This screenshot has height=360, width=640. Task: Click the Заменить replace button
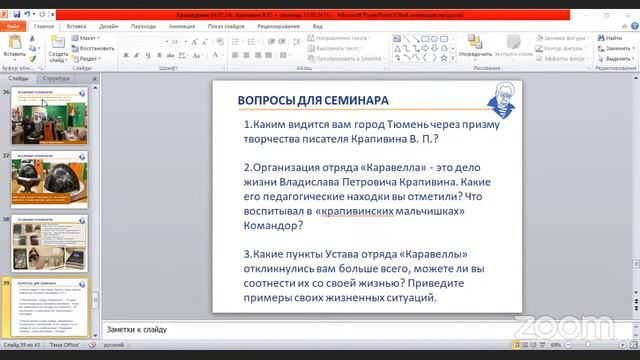616,48
